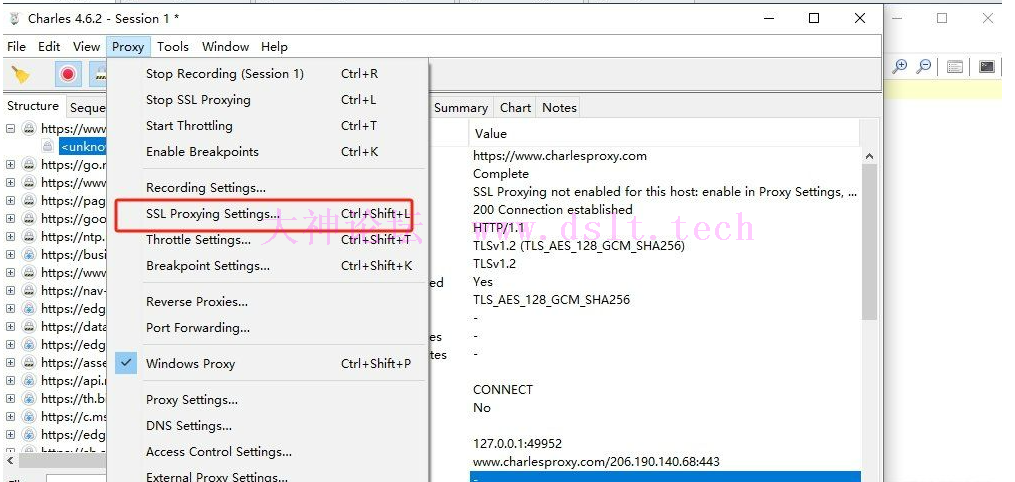Screen dimensions: 1015x482
Task: Click the details panel vertical scrollbar
Action: pos(868,240)
